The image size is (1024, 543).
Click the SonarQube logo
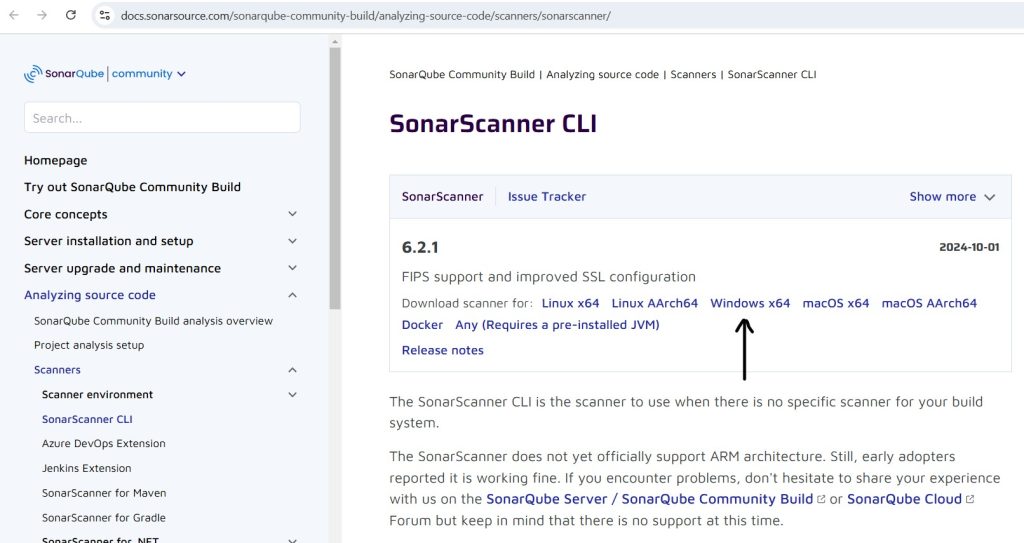(x=64, y=74)
